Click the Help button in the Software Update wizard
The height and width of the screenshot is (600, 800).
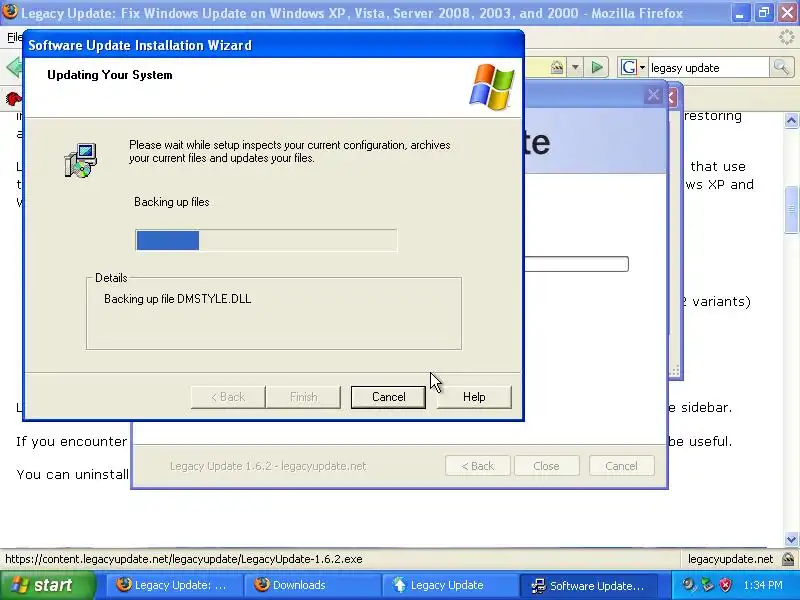click(474, 397)
